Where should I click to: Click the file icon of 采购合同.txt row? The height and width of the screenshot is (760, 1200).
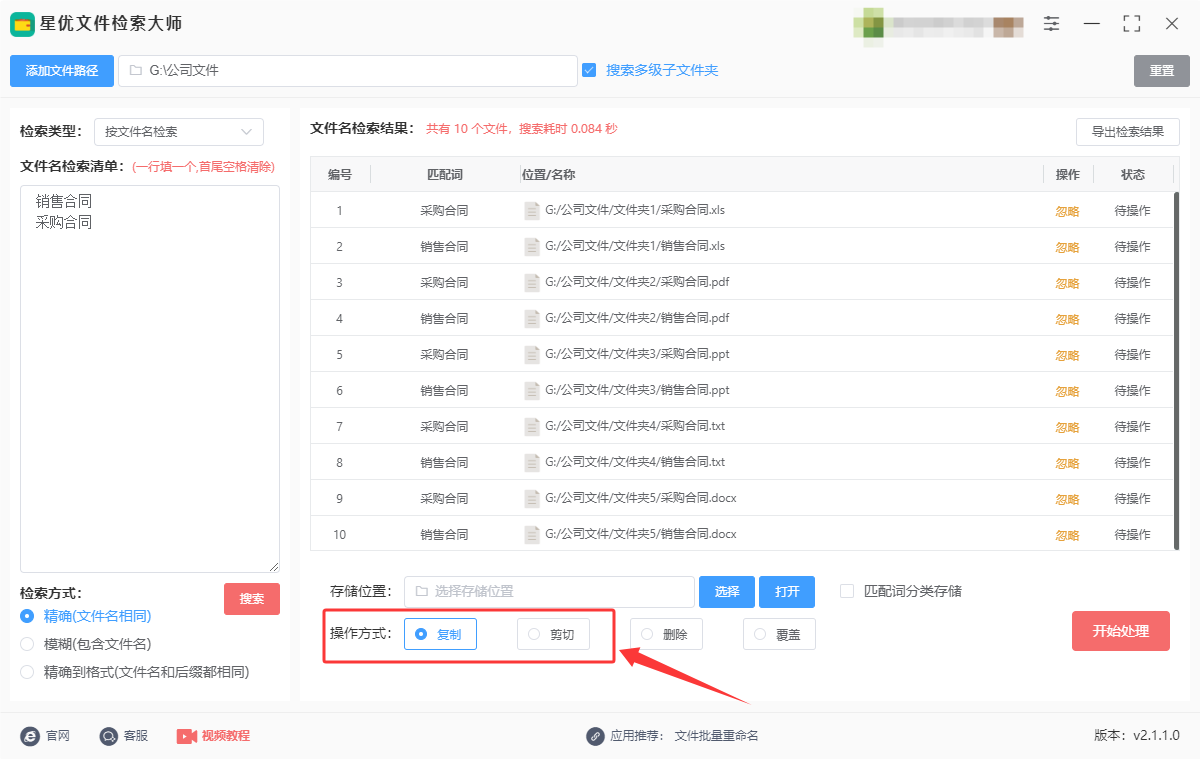(532, 427)
